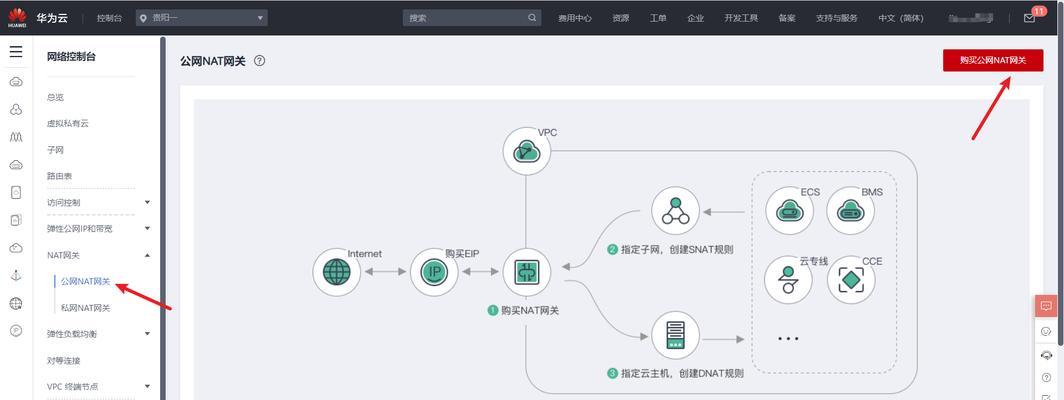Open 企业 in the top bar

[x=695, y=18]
